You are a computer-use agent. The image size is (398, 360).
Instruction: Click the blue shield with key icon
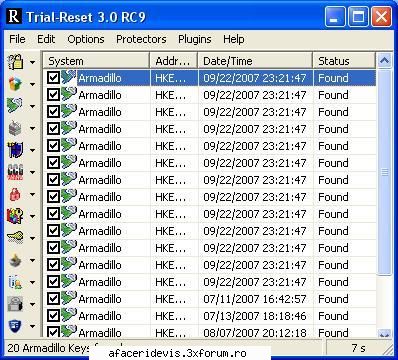point(15,150)
